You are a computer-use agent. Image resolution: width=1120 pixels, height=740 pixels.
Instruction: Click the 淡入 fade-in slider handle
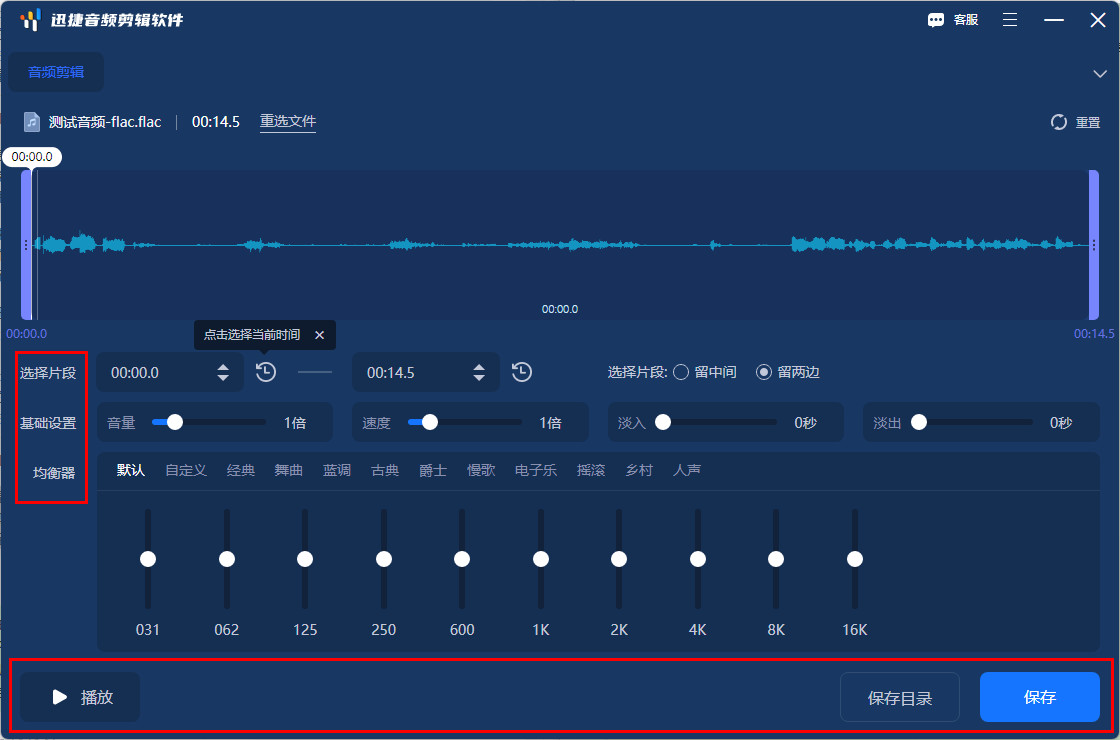pos(664,422)
